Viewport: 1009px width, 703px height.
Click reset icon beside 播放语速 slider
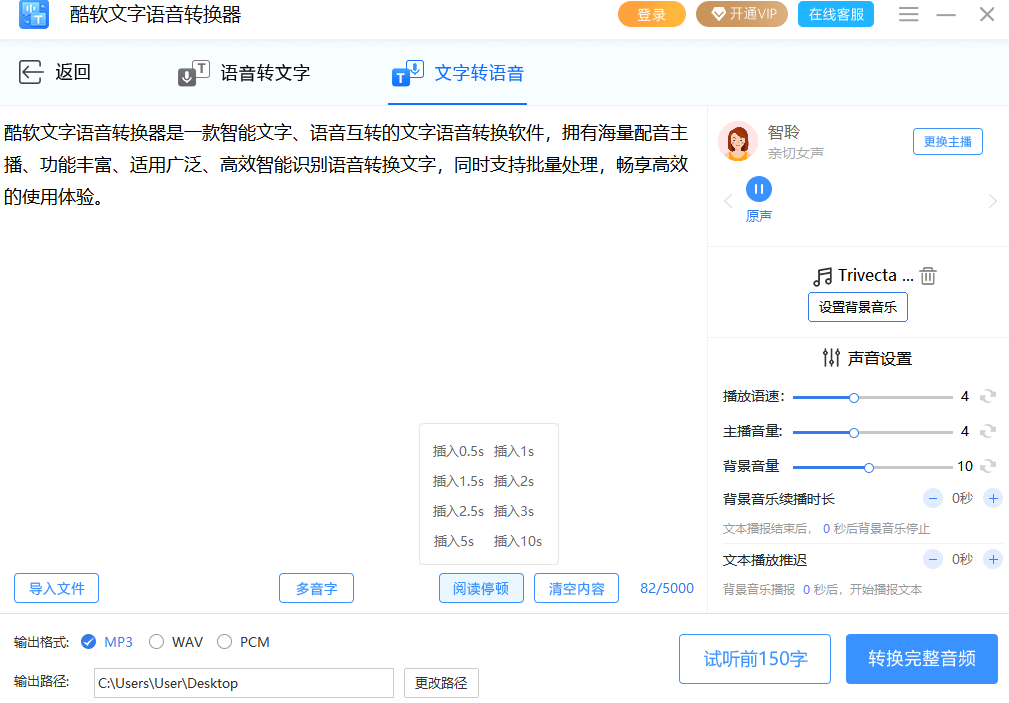[988, 396]
